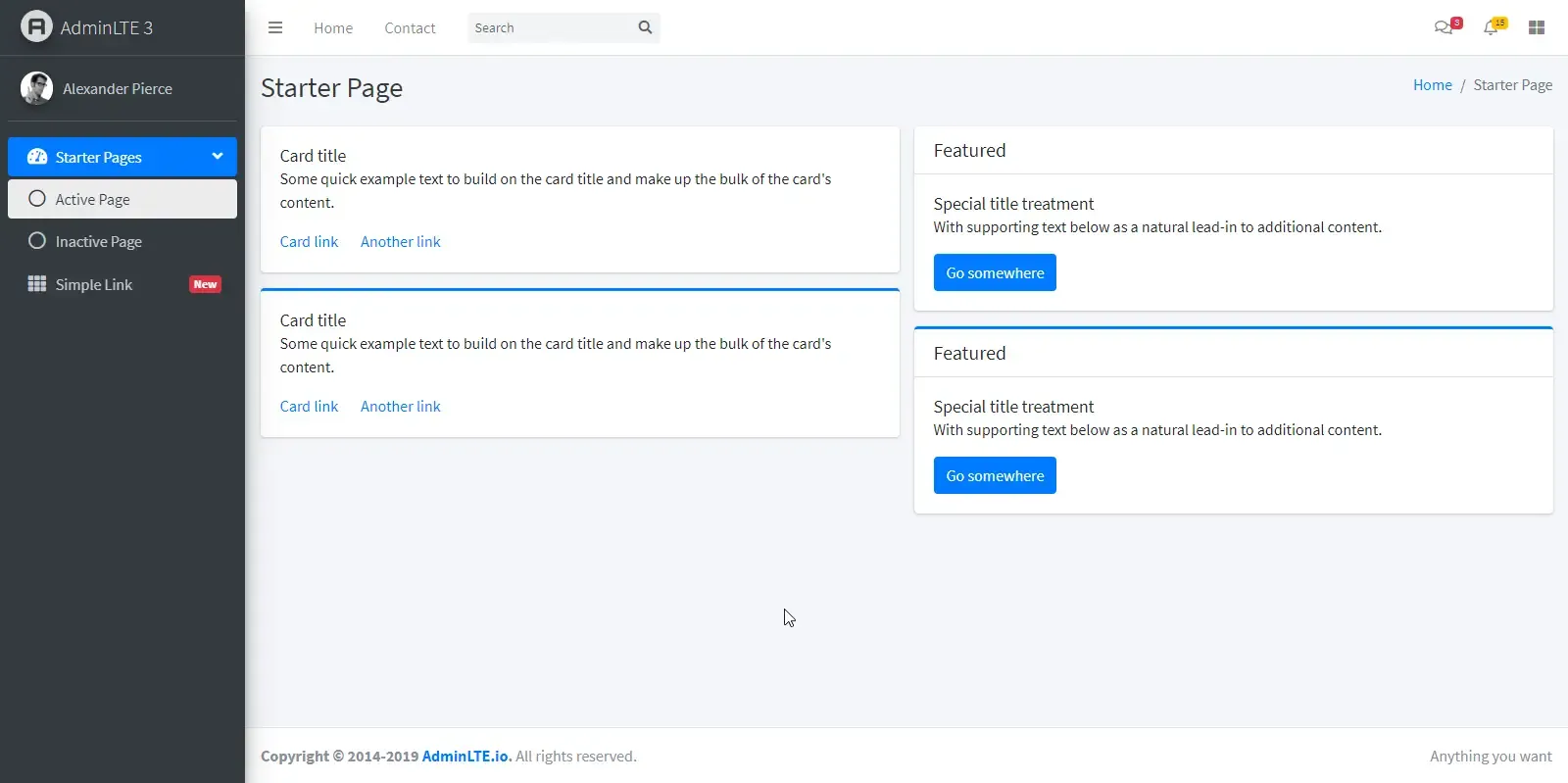Select Starter Pages in the sidebar
Image resolution: width=1568 pixels, height=783 pixels.
tap(122, 157)
